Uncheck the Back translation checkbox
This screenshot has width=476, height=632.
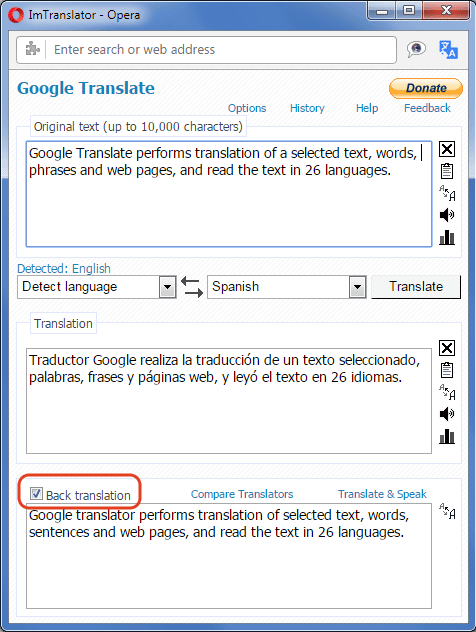tap(36, 493)
